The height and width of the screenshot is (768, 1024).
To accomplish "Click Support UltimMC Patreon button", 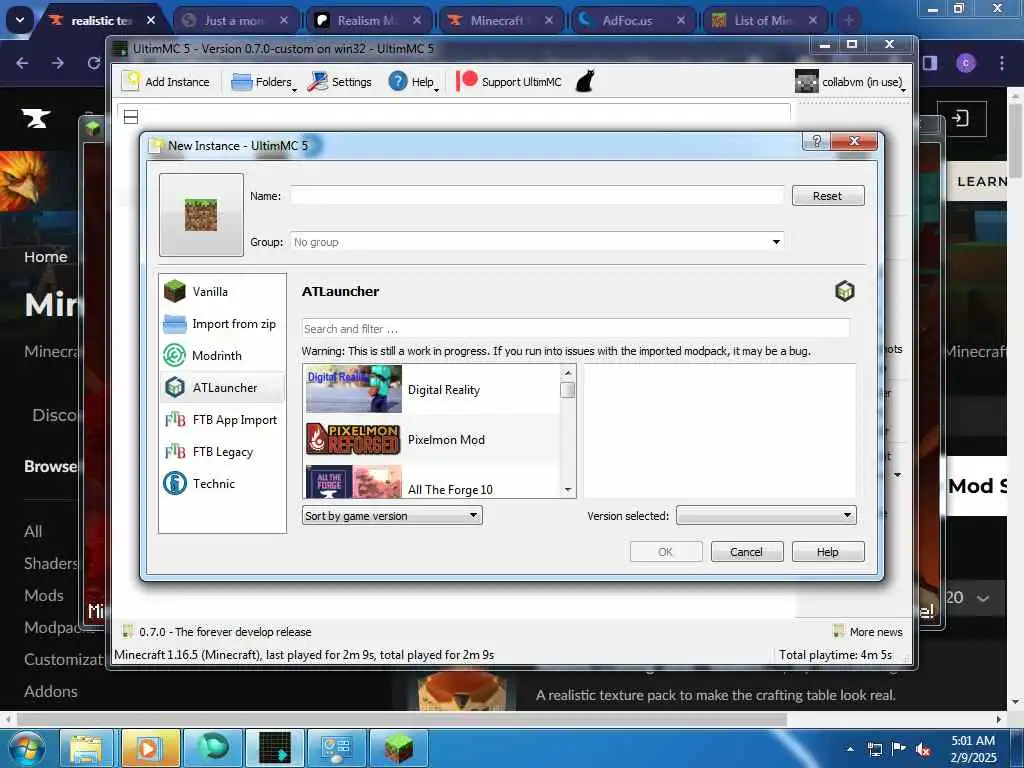I will (x=509, y=82).
